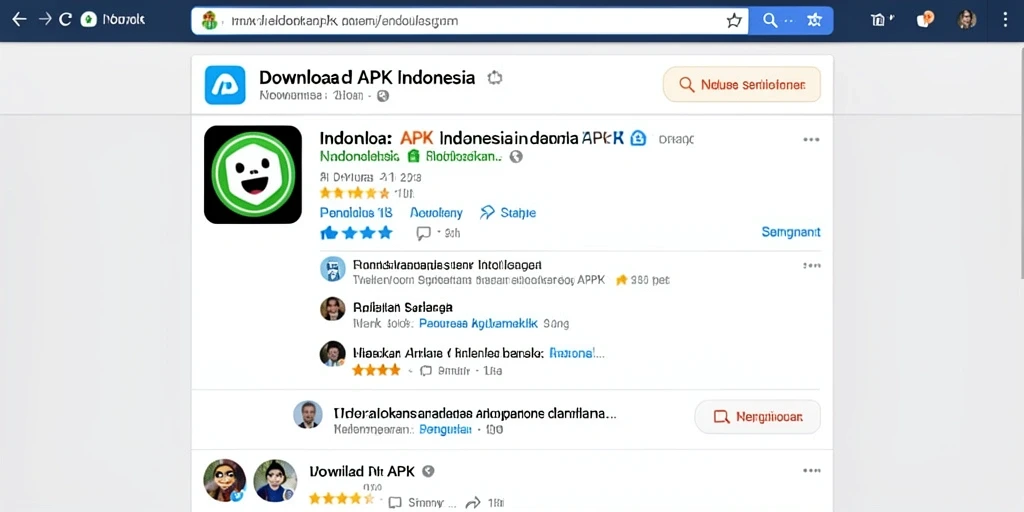This screenshot has width=1024, height=512.
Task: Click the green icon in the post subtitle line
Action: pyautogui.click(x=413, y=156)
